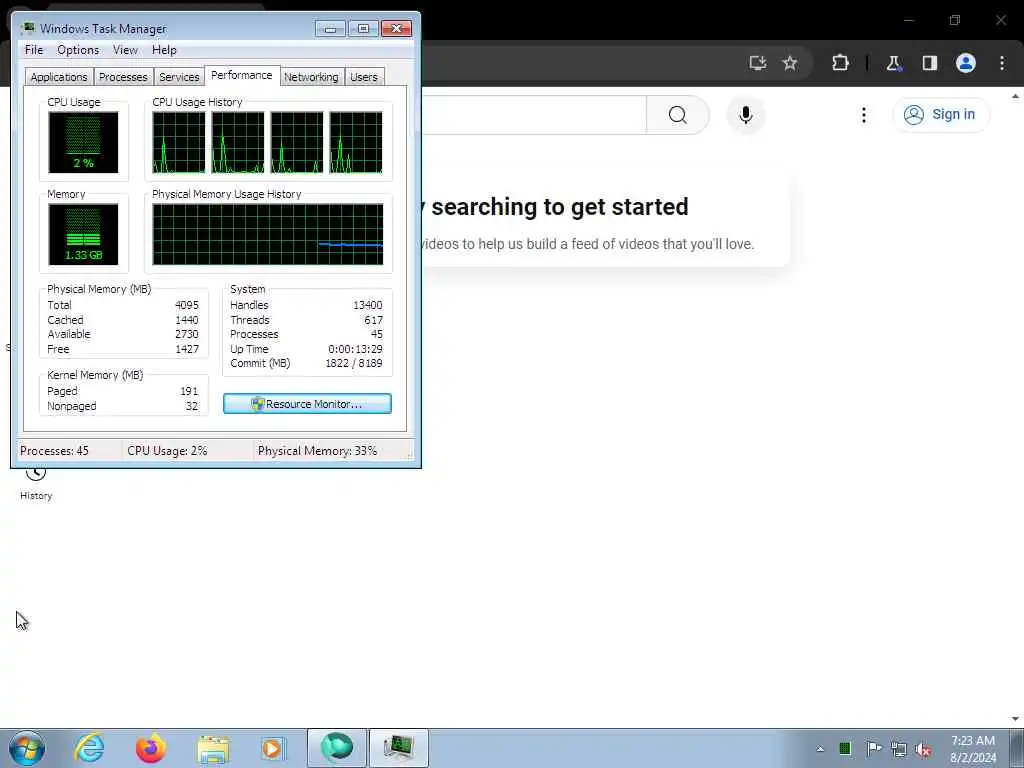Screen dimensions: 1024x768
Task: Switch to the Applications tab
Action: 59,77
